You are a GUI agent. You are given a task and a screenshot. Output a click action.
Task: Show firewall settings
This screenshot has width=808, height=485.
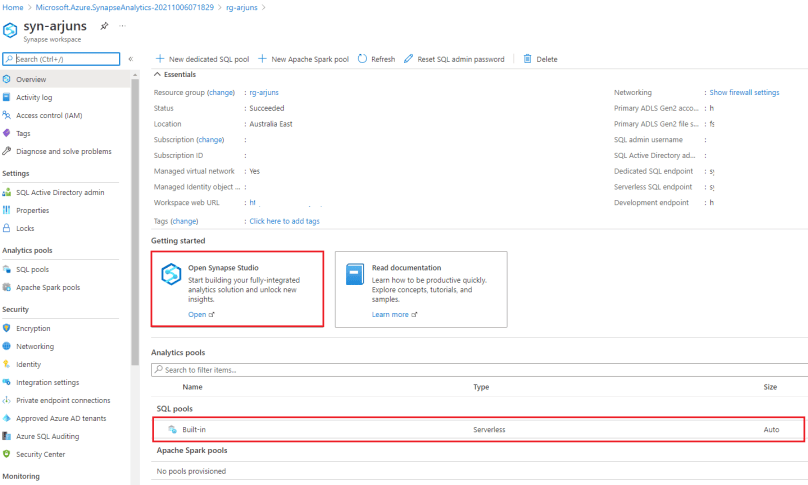pos(744,93)
